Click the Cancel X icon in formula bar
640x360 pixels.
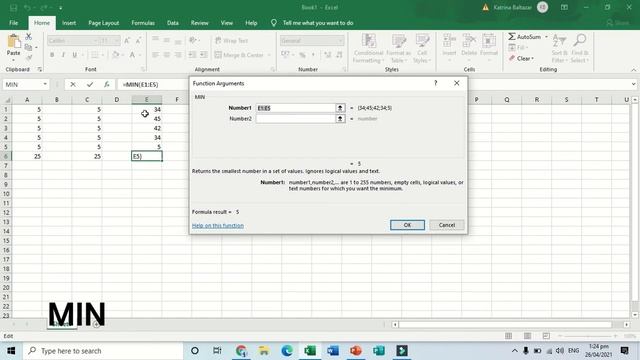[x=73, y=84]
